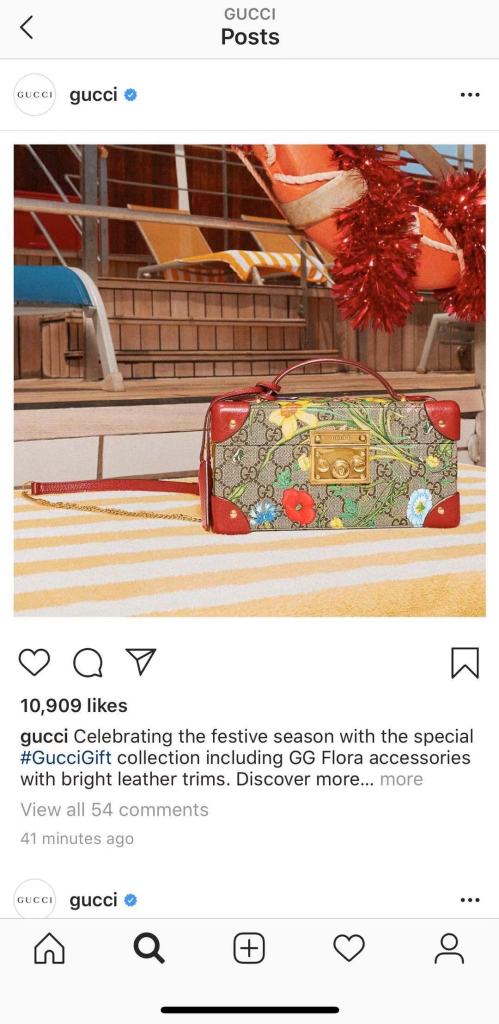Go back with the left chevron arrow
499x1024 pixels.
[x=26, y=27]
